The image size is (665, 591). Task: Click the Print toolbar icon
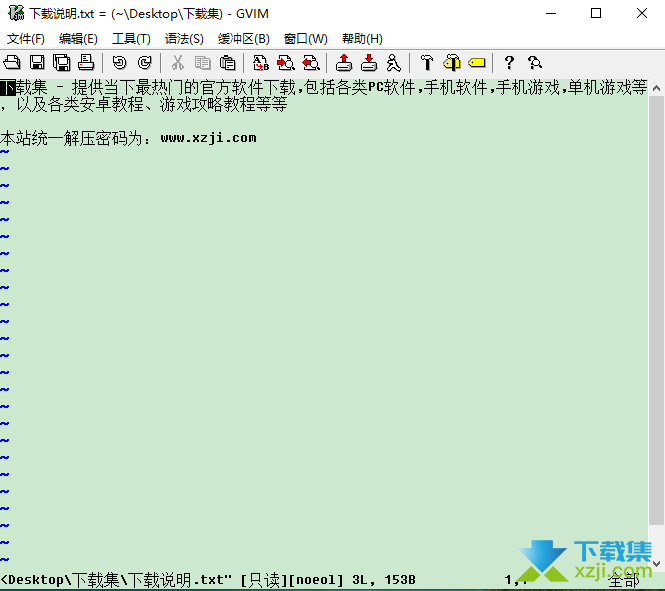coord(86,63)
